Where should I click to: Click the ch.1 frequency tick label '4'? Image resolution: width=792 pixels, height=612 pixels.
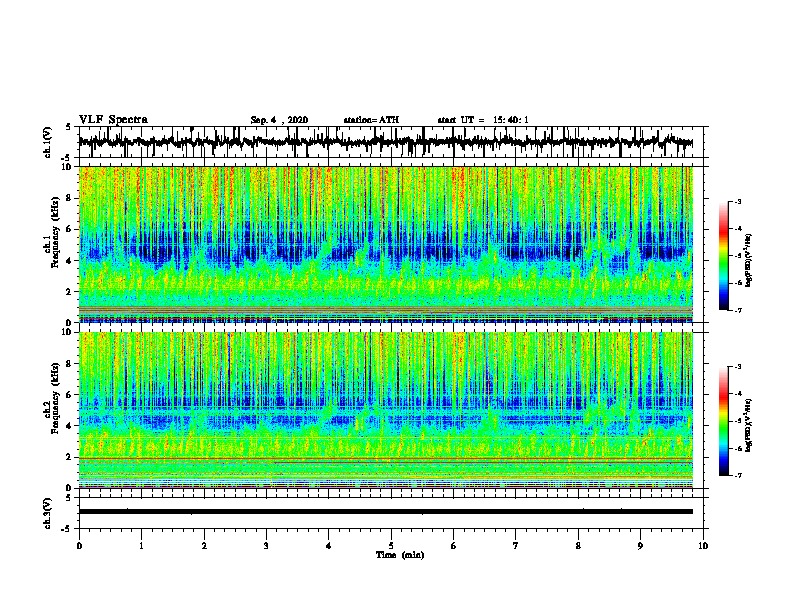tap(69, 261)
